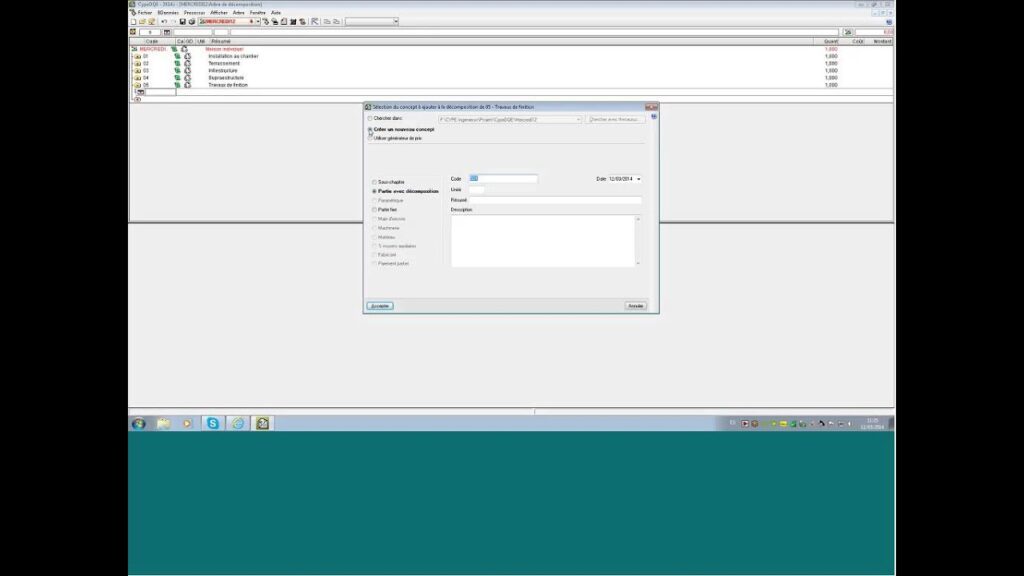The image size is (1024, 576).
Task: Click the Annuler button
Action: [635, 306]
